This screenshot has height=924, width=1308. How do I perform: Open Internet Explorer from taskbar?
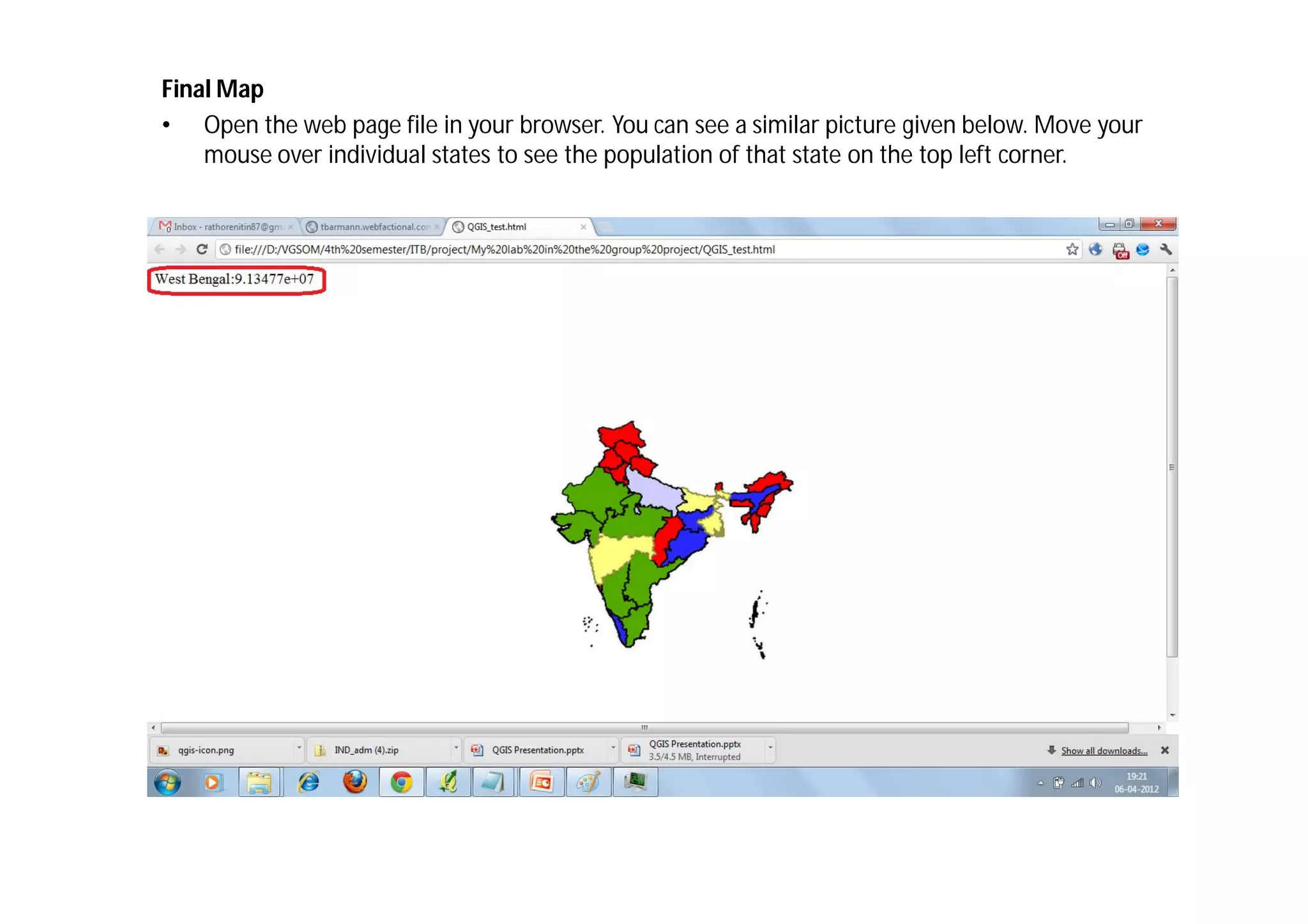pyautogui.click(x=308, y=782)
